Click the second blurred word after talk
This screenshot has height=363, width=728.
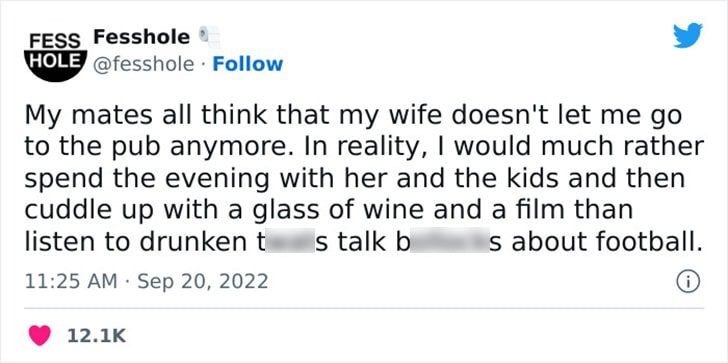click(447, 241)
